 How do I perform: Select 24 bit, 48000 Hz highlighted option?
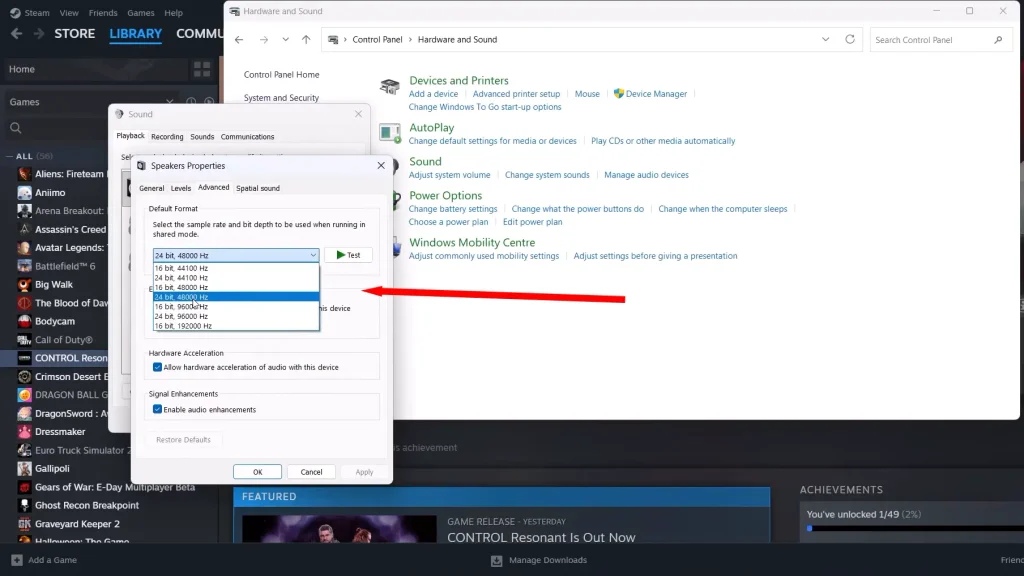(236, 297)
